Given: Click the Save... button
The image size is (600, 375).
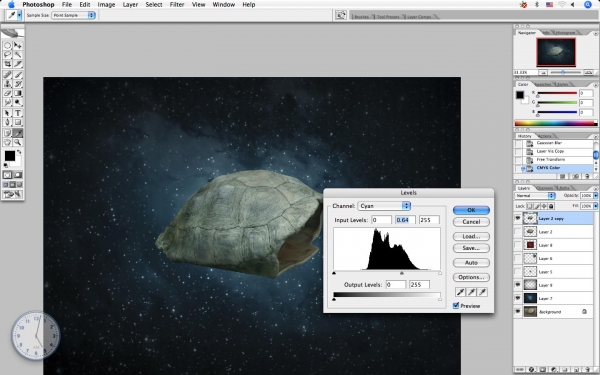Looking at the screenshot, I should [x=471, y=248].
